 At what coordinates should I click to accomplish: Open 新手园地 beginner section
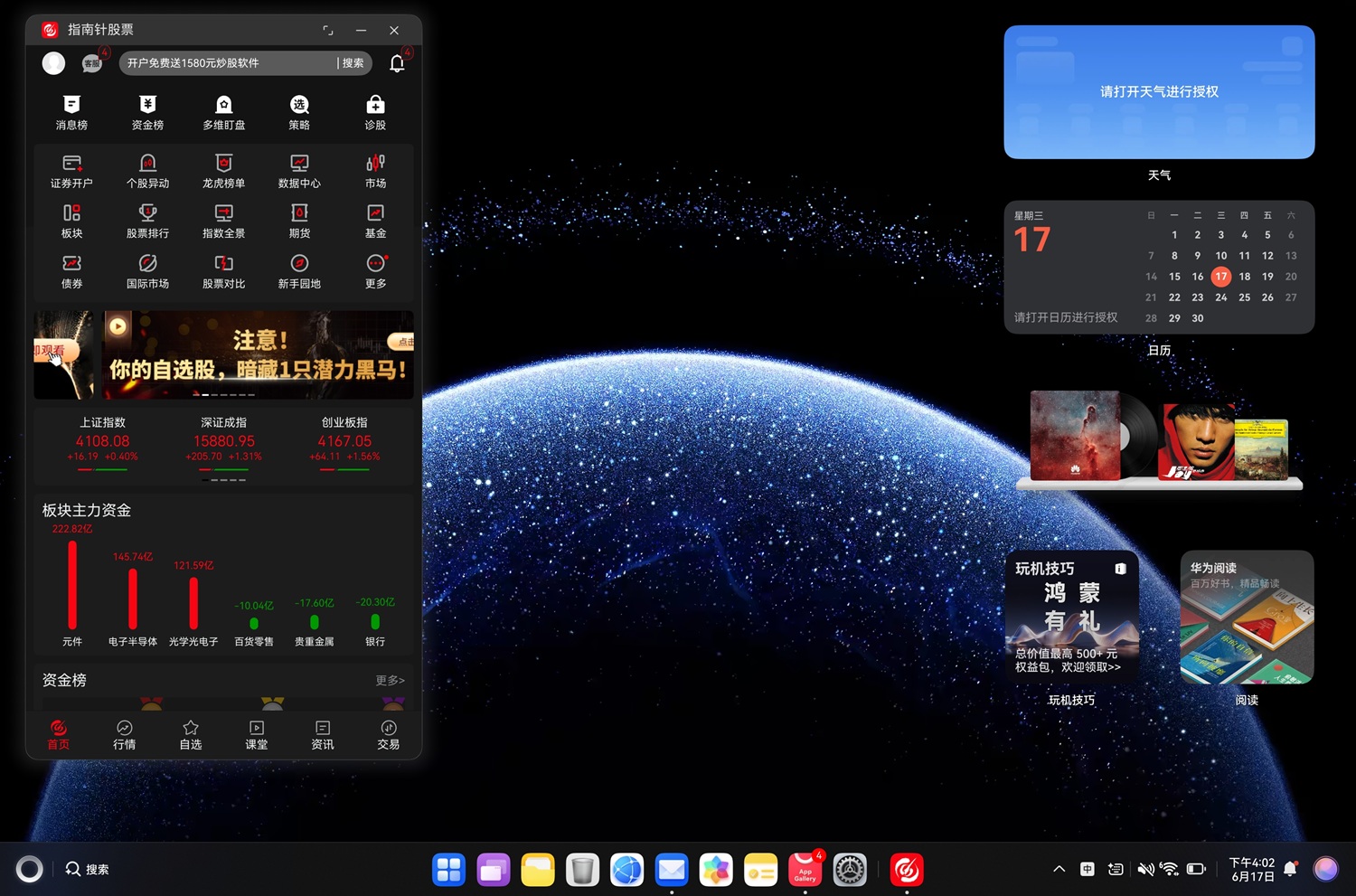(x=299, y=272)
